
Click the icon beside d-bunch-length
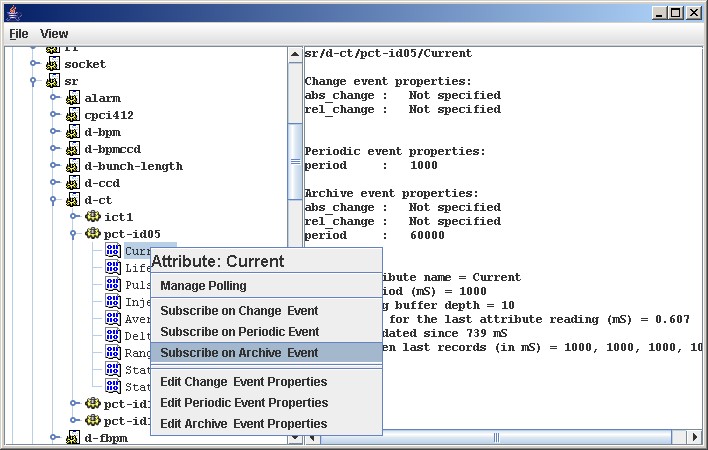(x=73, y=166)
